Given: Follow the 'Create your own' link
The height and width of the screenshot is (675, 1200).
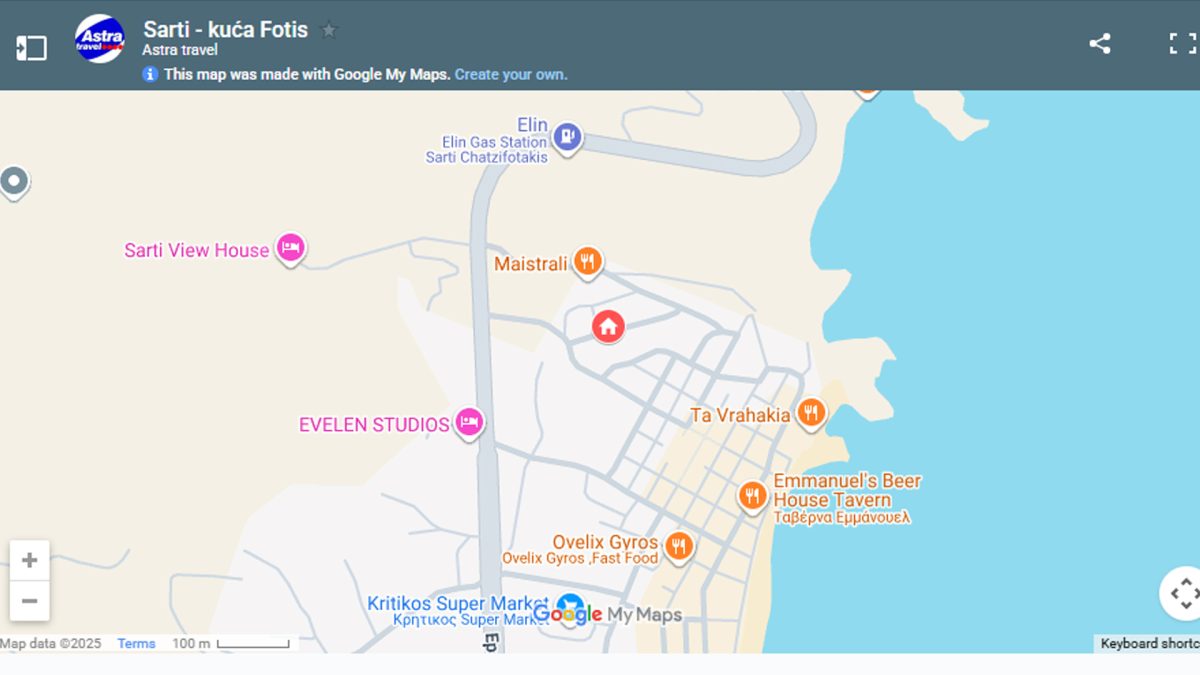Looking at the screenshot, I should pyautogui.click(x=510, y=74).
